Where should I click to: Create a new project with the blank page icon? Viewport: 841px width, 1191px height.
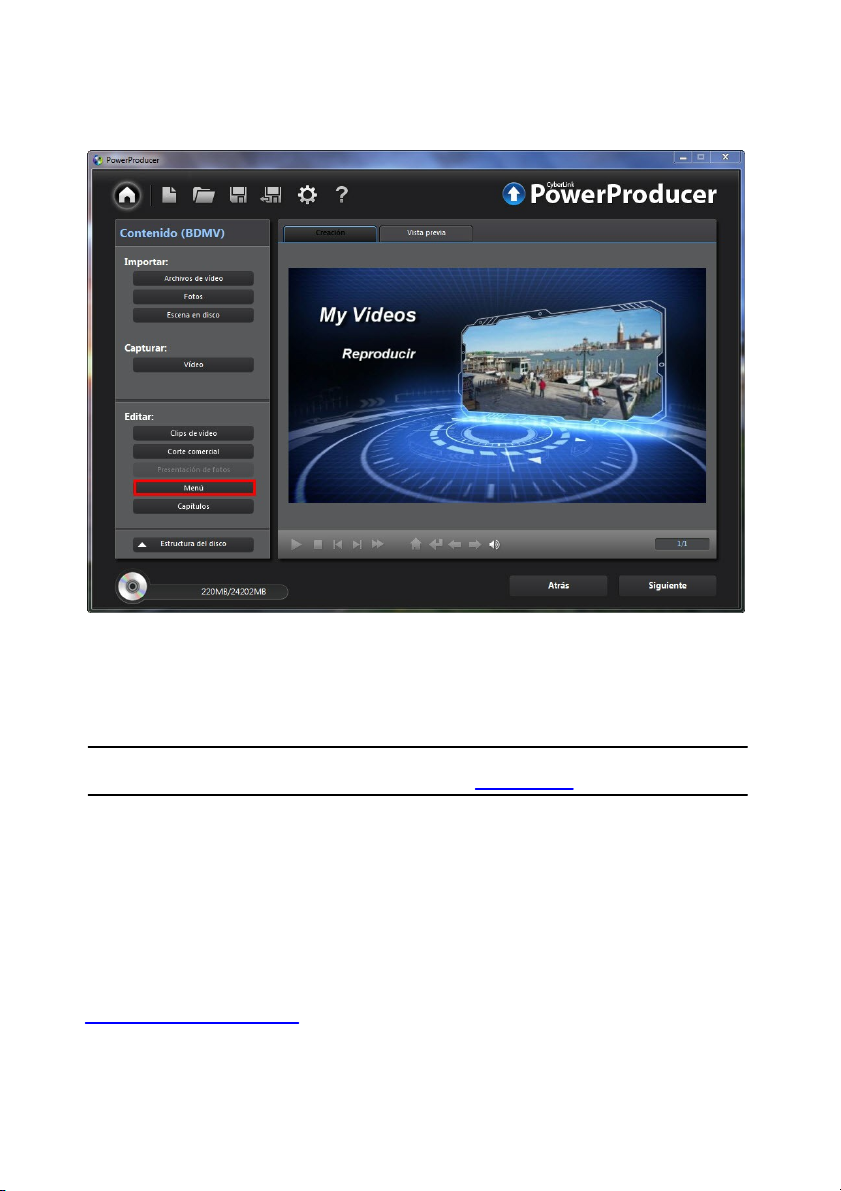[x=171, y=195]
